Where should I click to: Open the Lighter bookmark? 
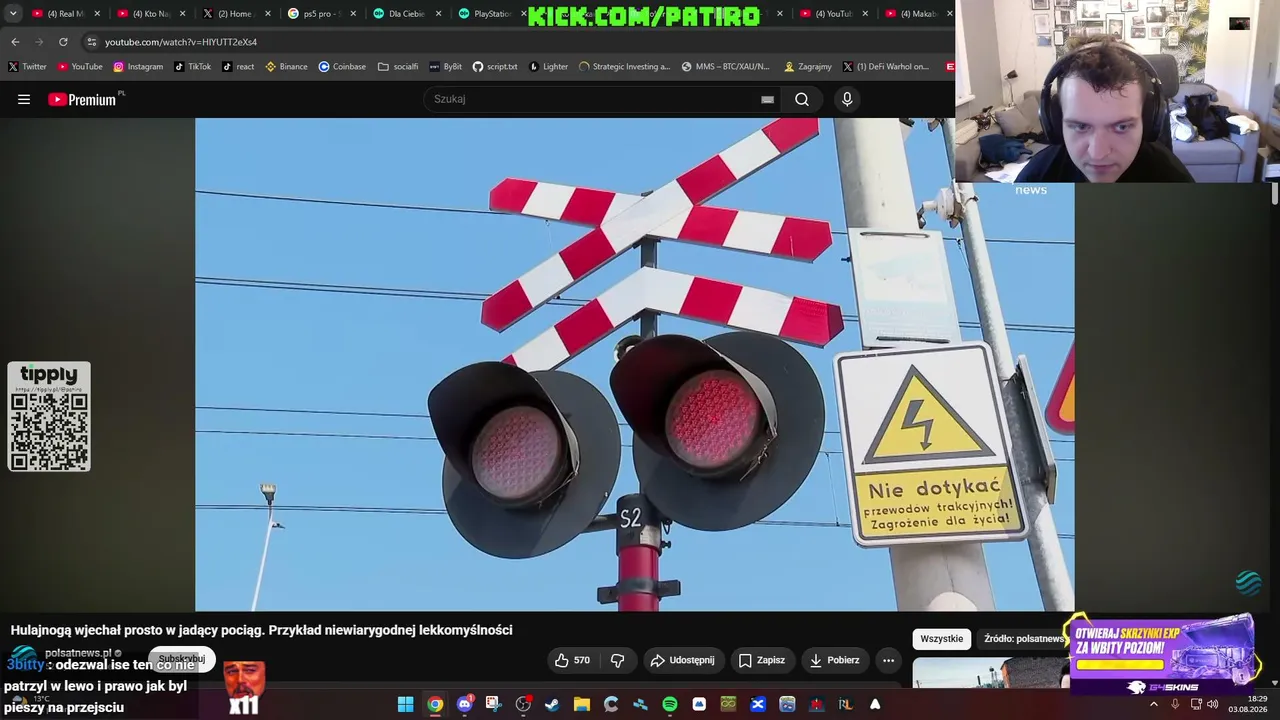click(548, 67)
